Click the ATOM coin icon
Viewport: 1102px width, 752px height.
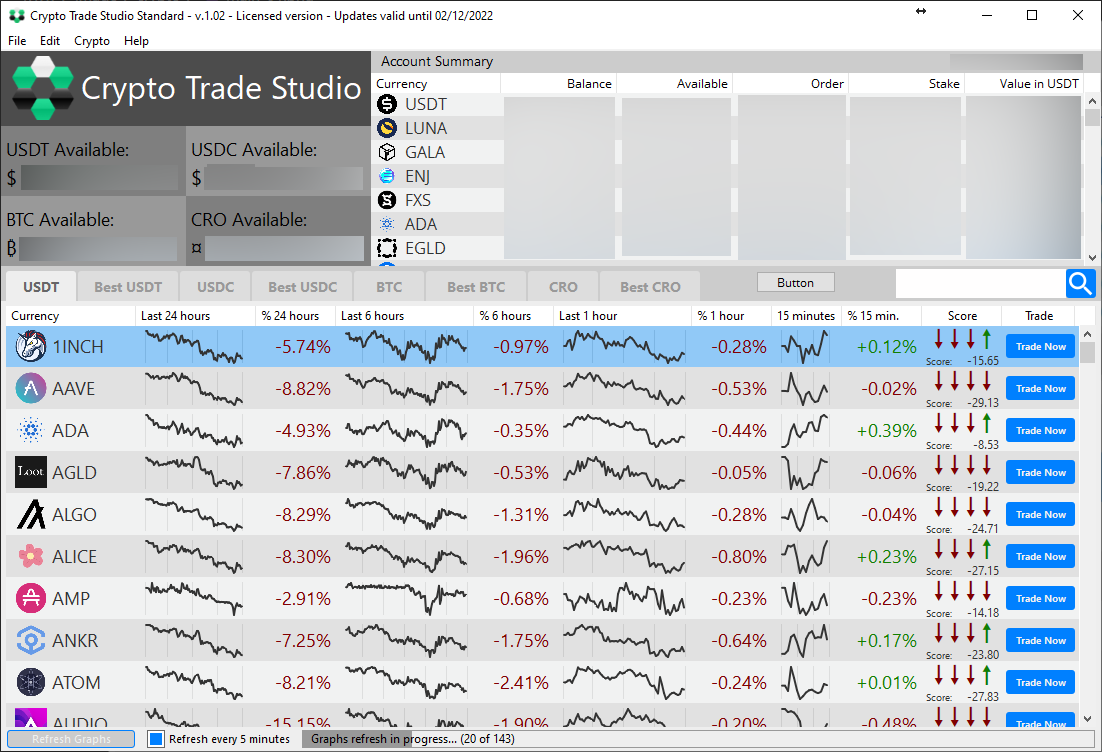click(x=30, y=682)
